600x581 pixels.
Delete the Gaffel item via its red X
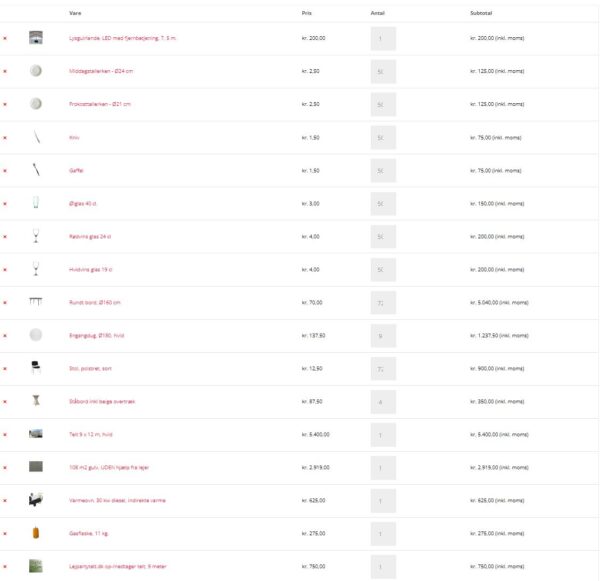[5, 171]
